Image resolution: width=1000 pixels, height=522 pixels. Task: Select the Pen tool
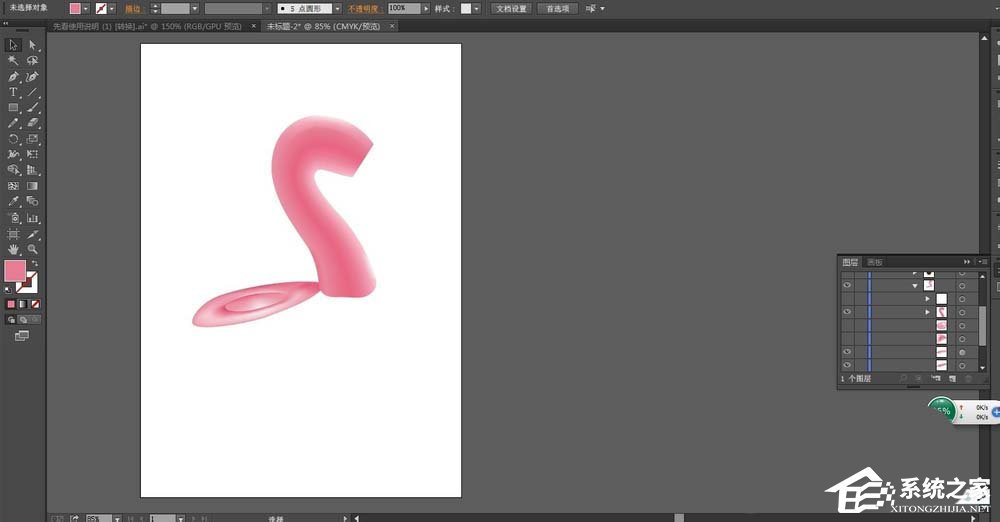14,76
